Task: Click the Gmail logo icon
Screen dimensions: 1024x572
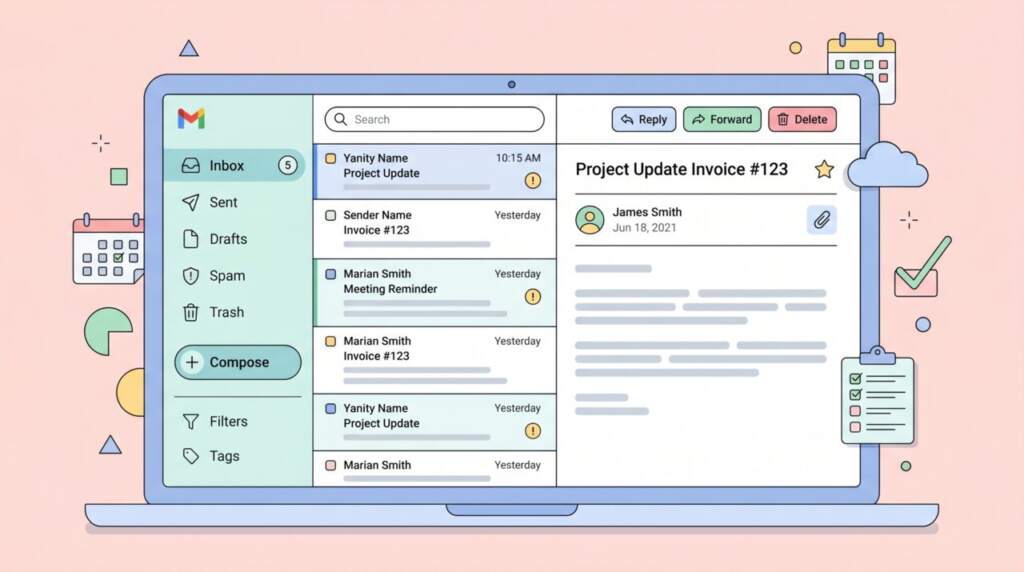Action: click(191, 119)
